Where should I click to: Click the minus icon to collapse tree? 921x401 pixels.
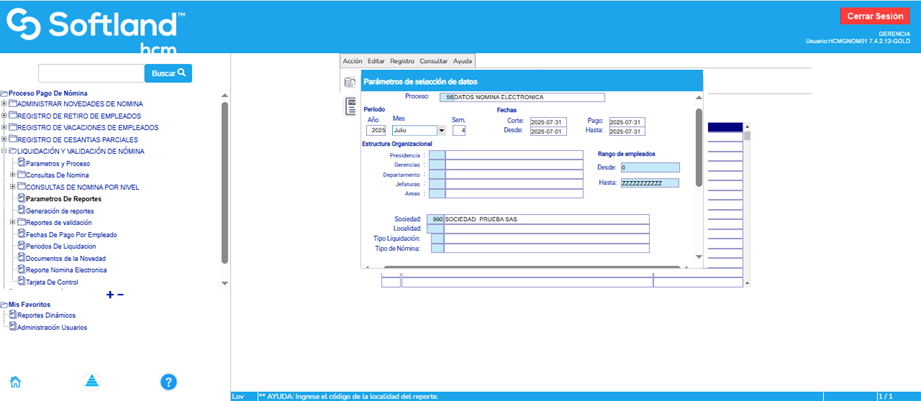121,294
